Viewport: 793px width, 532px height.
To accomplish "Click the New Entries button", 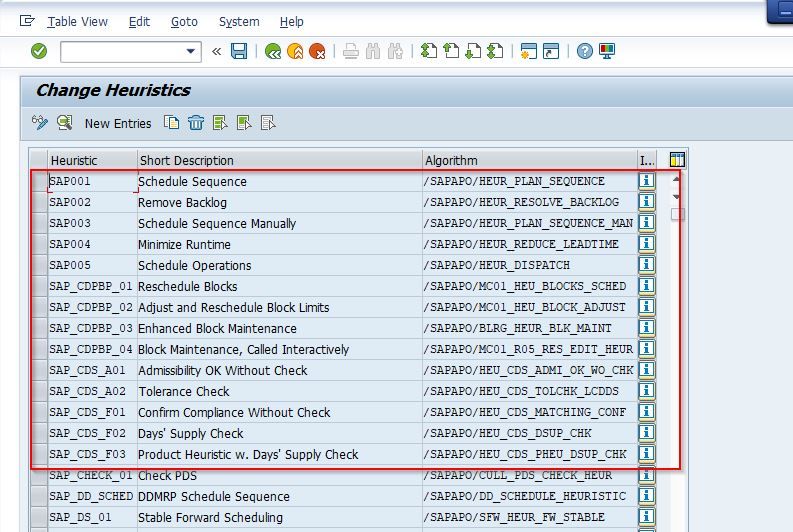I will [118, 123].
